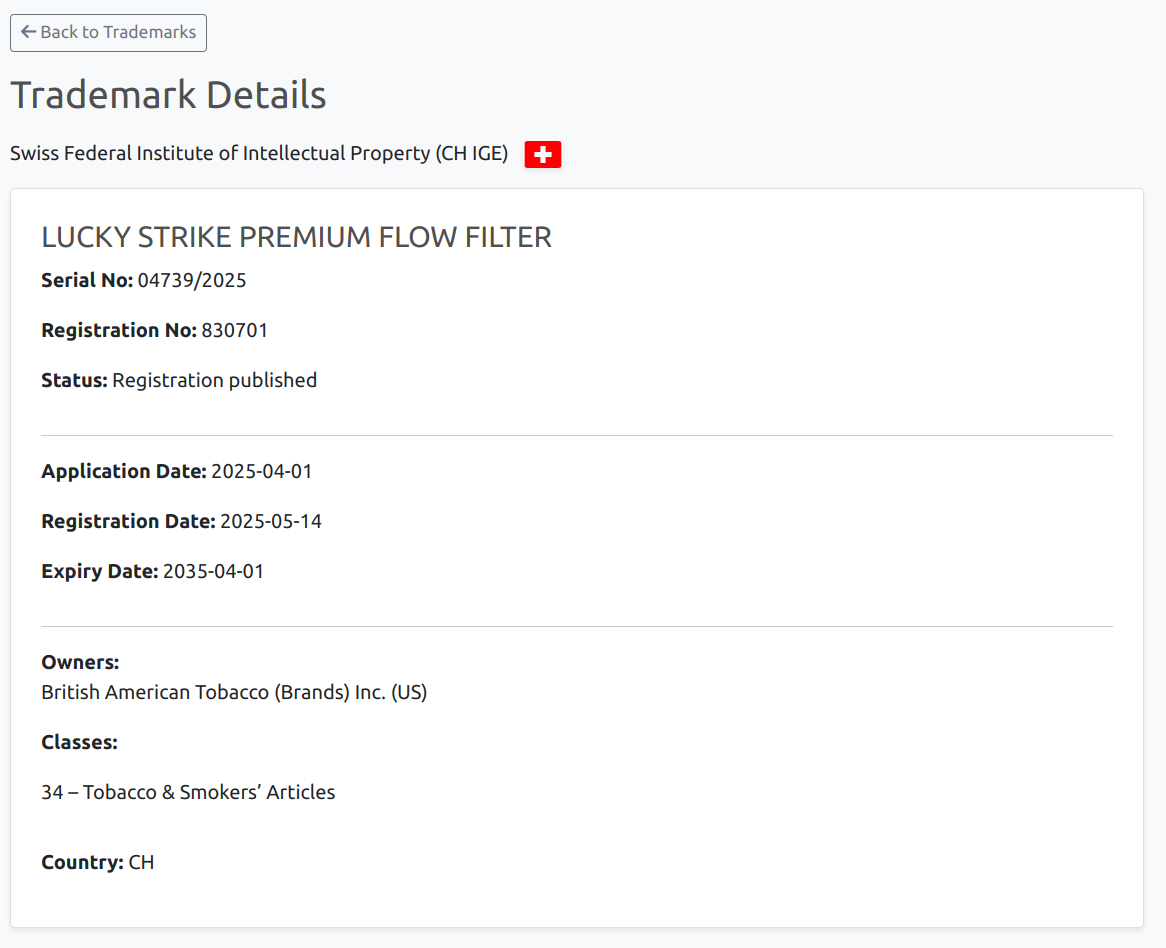The image size is (1166, 948).
Task: Click the serial number 04739/2025
Action: 192,280
